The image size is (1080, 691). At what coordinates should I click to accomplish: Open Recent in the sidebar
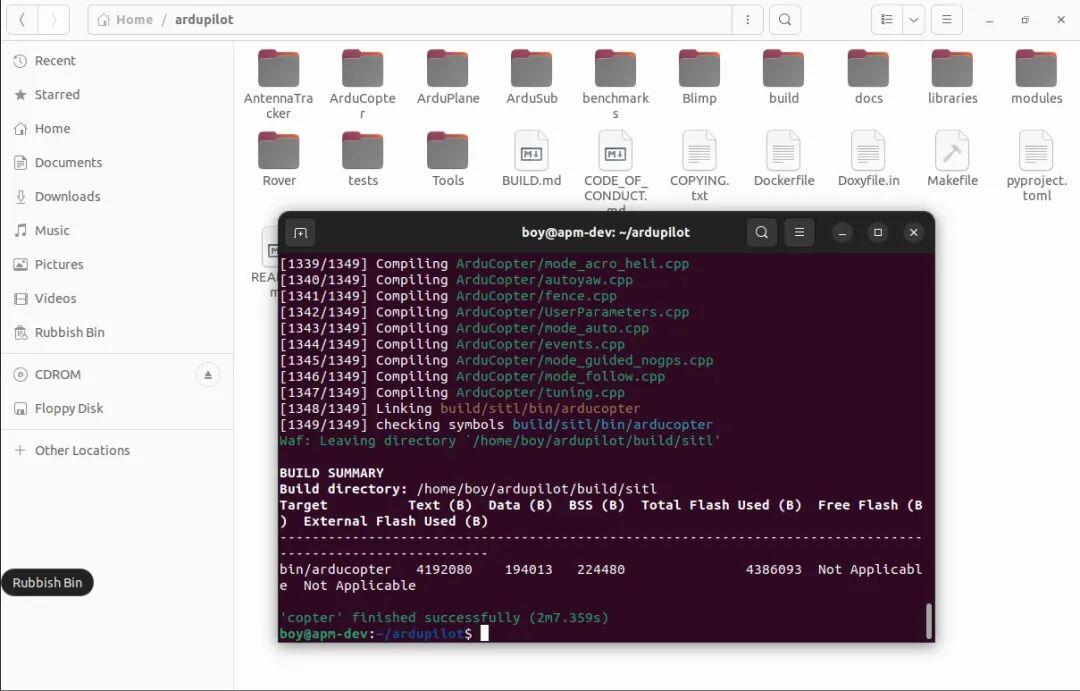pyautogui.click(x=117, y=61)
